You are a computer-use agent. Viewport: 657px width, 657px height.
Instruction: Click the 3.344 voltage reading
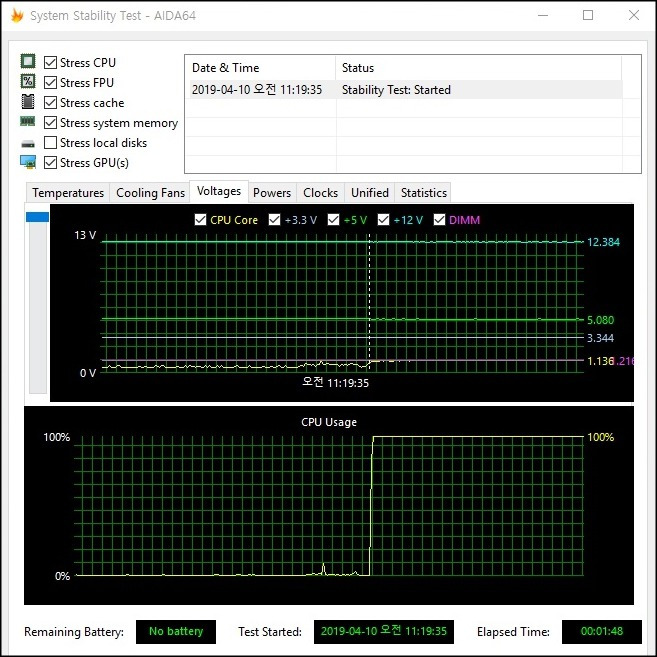click(600, 338)
